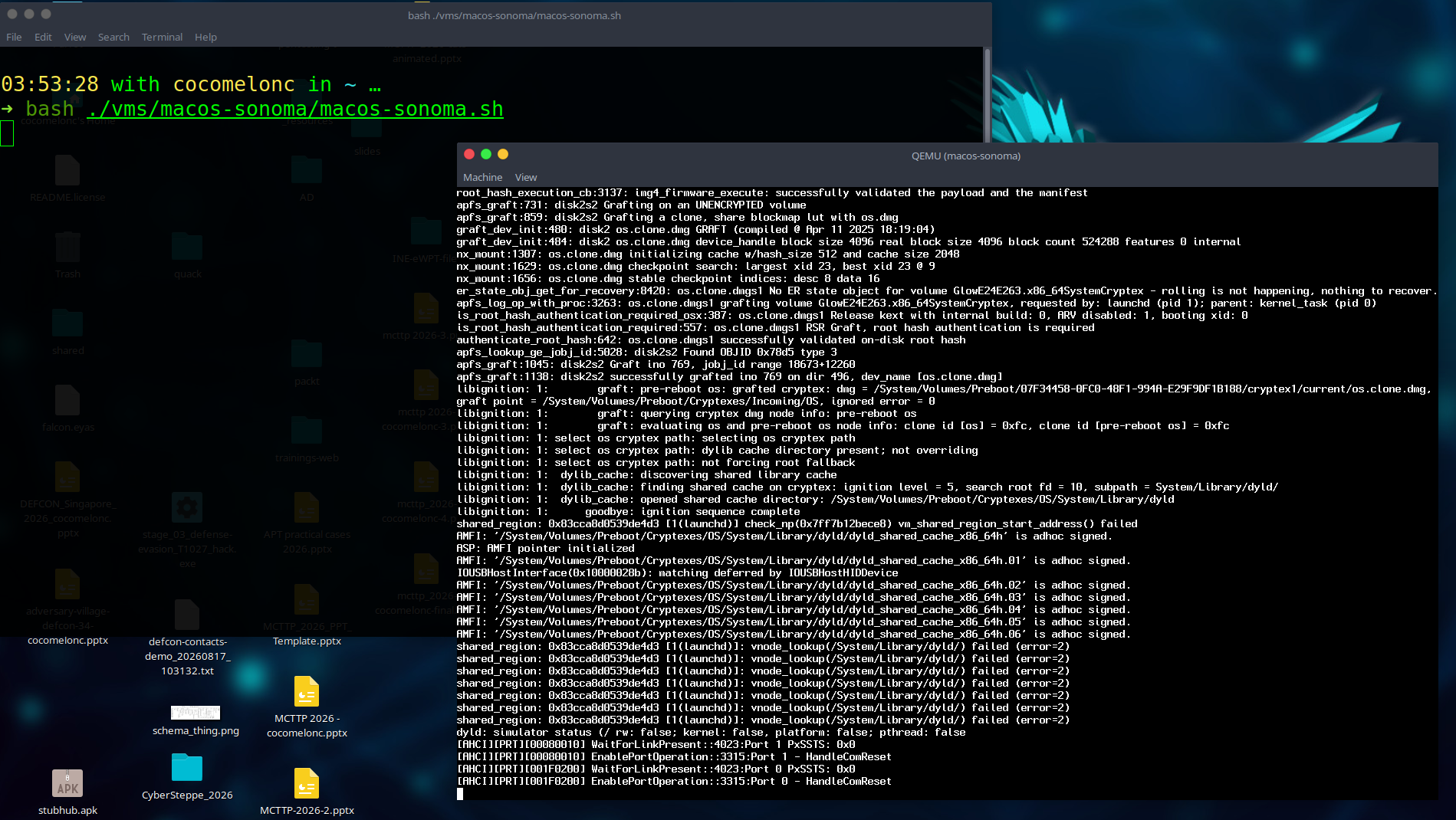Viewport: 1456px width, 820px height.
Task: Select the DEFCON_Singapore_2026 pptx icon
Action: tap(67, 477)
